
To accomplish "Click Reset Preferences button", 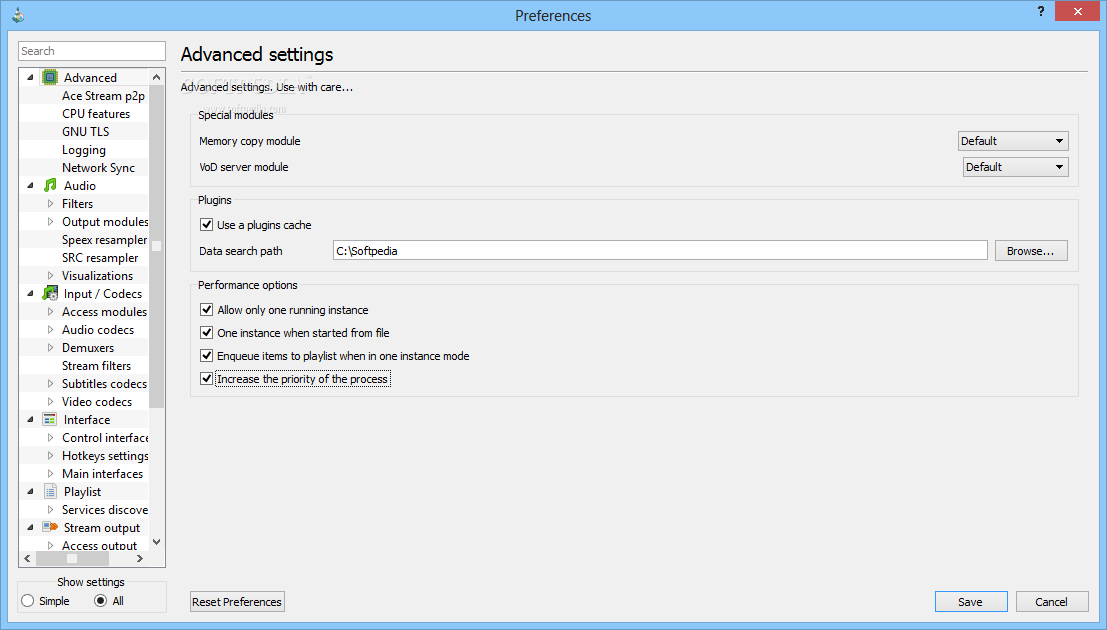I will (237, 602).
